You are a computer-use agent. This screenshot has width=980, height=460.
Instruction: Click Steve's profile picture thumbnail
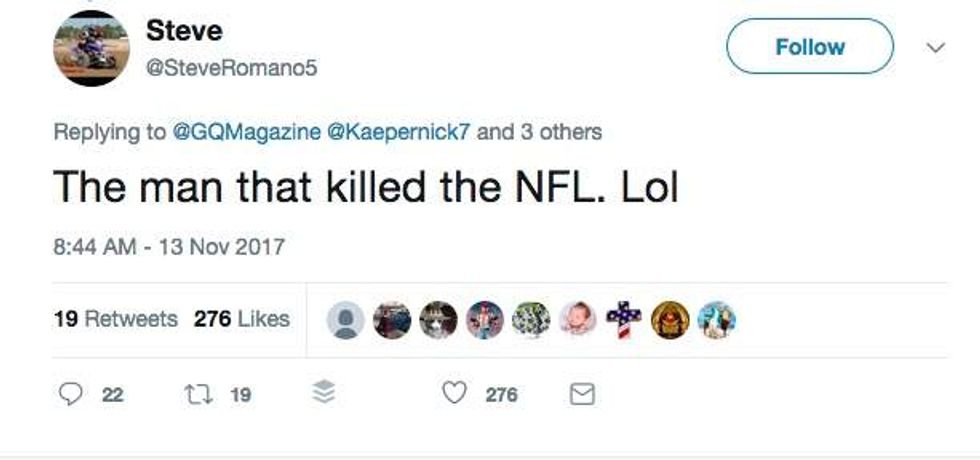91,48
